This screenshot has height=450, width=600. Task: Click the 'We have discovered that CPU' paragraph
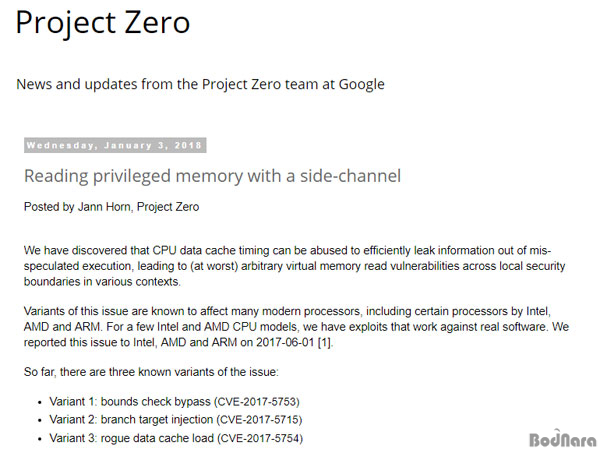[294, 266]
